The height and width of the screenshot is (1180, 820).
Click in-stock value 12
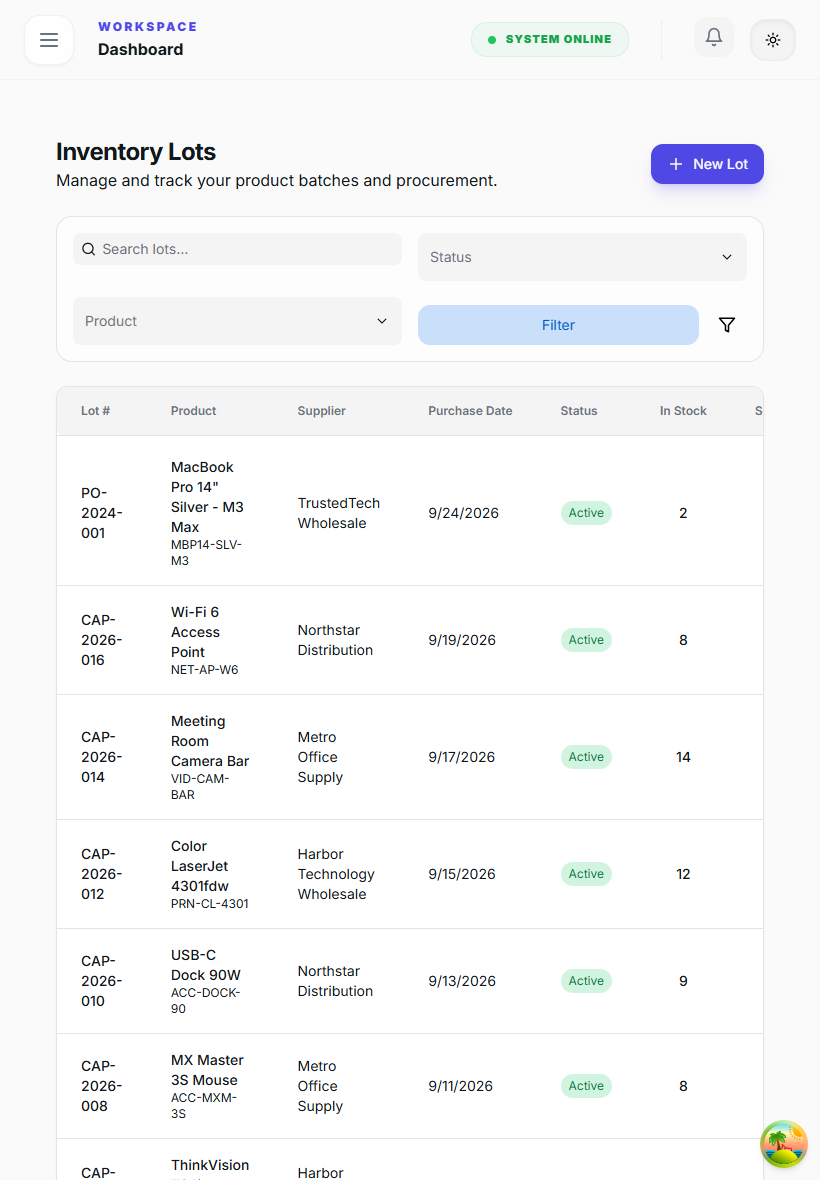[683, 874]
